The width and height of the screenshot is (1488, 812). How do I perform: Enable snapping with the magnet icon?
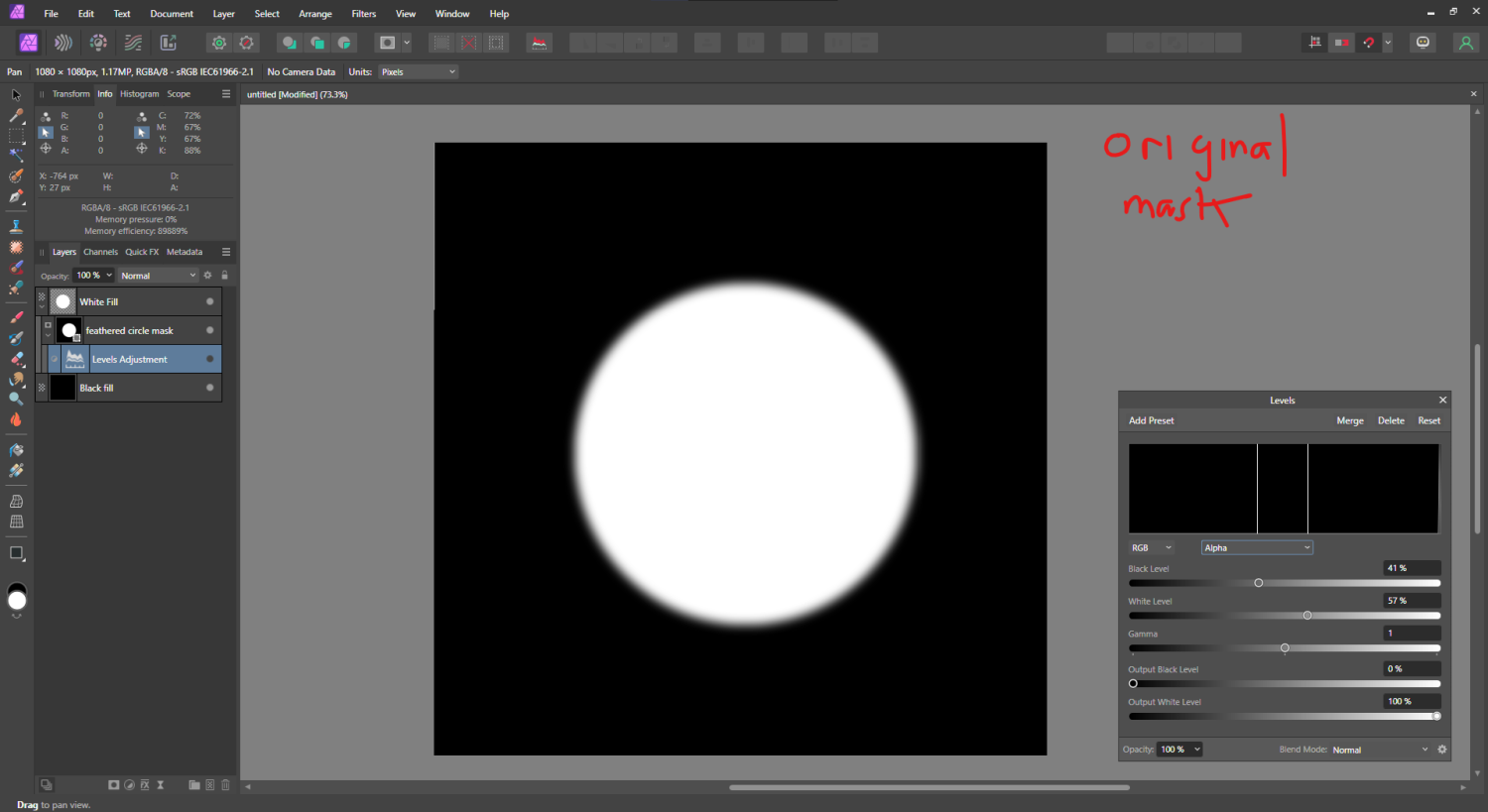pyautogui.click(x=1367, y=43)
